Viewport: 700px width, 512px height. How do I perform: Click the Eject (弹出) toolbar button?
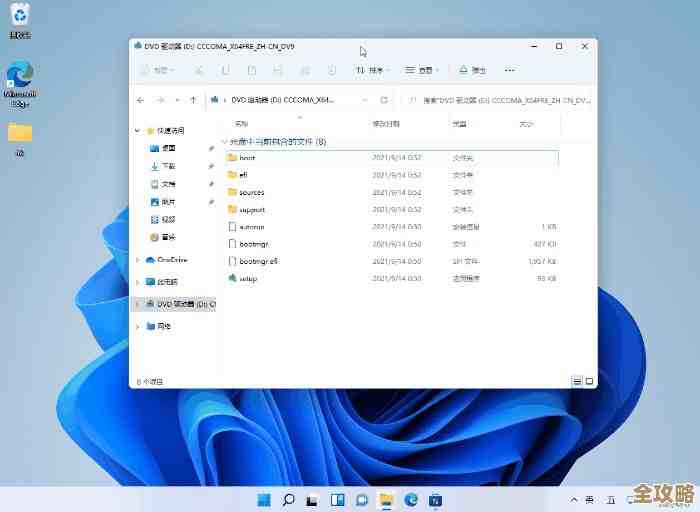tap(473, 70)
